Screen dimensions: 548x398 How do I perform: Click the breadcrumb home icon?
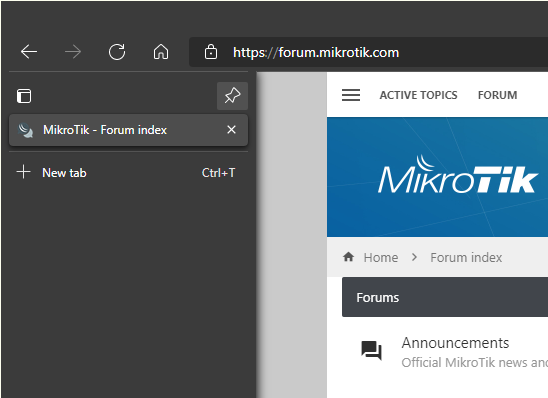click(348, 257)
